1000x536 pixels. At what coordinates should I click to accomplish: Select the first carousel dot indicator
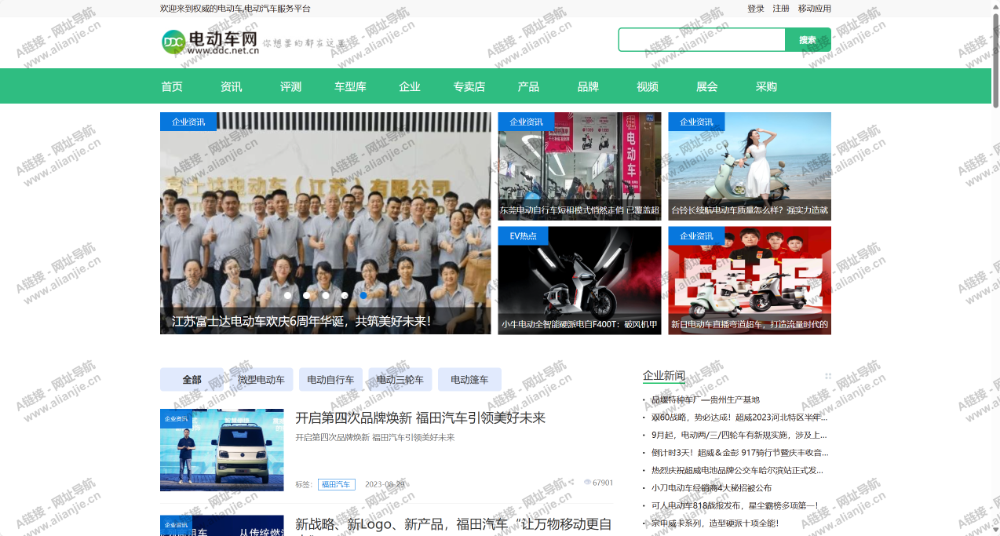[x=288, y=295]
